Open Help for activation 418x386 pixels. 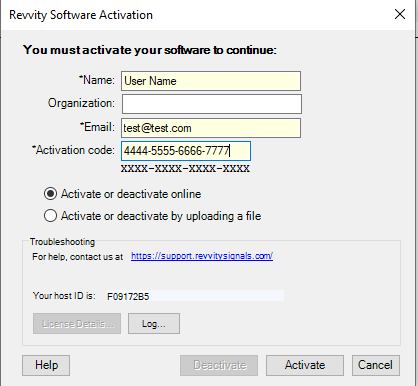tap(46, 365)
